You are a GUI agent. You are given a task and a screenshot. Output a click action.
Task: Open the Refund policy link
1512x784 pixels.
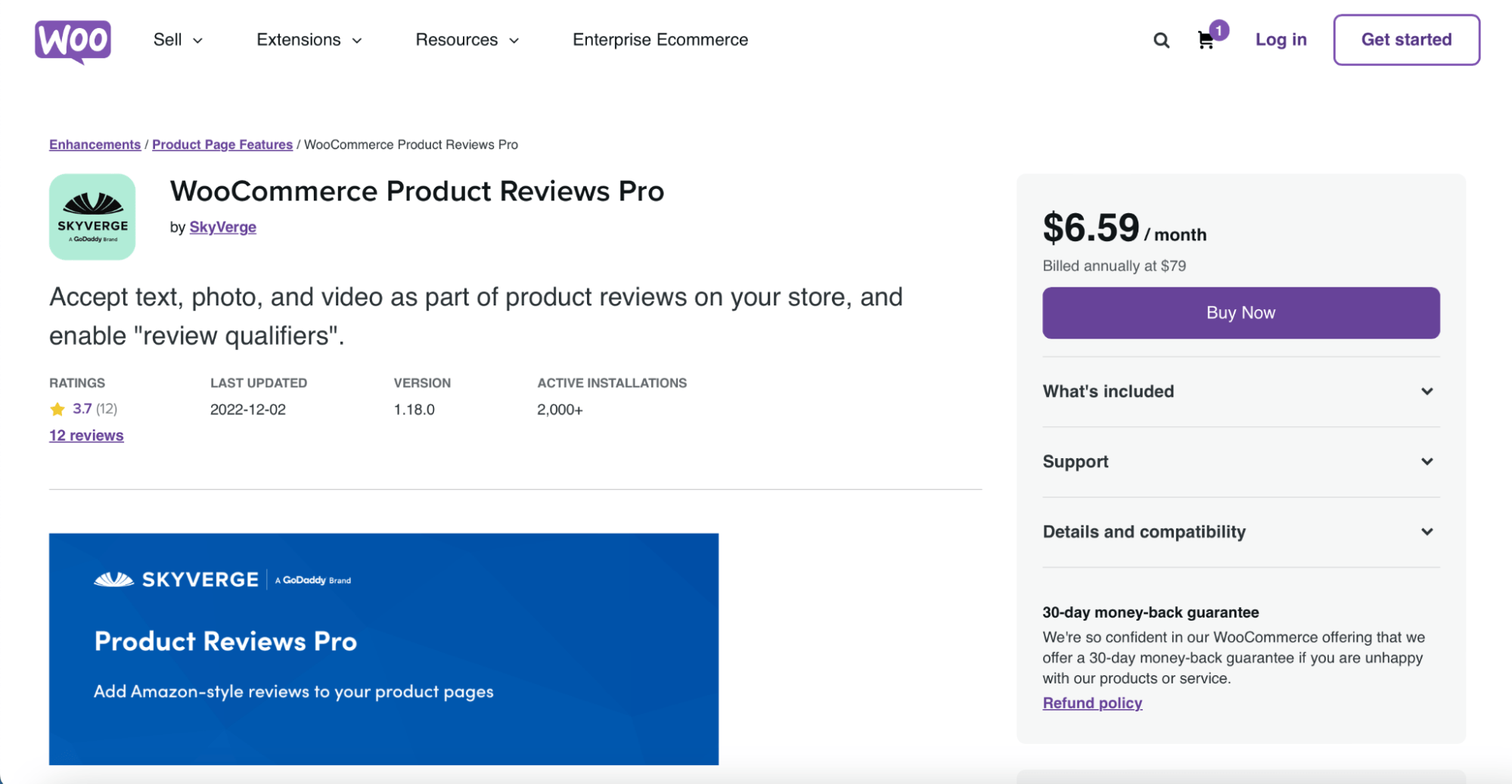[x=1092, y=703]
